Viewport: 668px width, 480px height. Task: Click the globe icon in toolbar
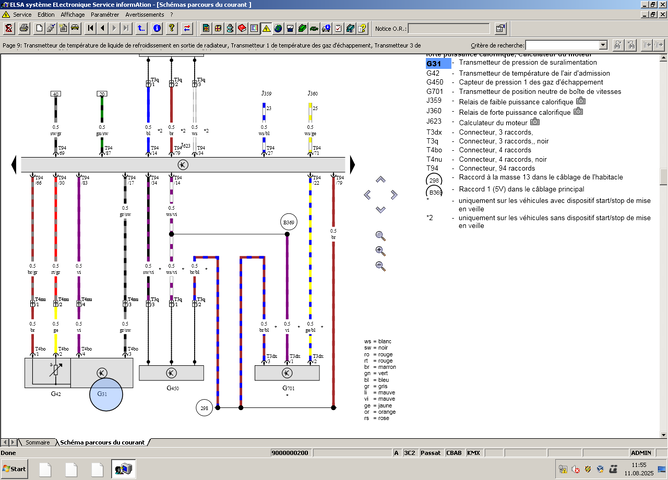point(278,29)
